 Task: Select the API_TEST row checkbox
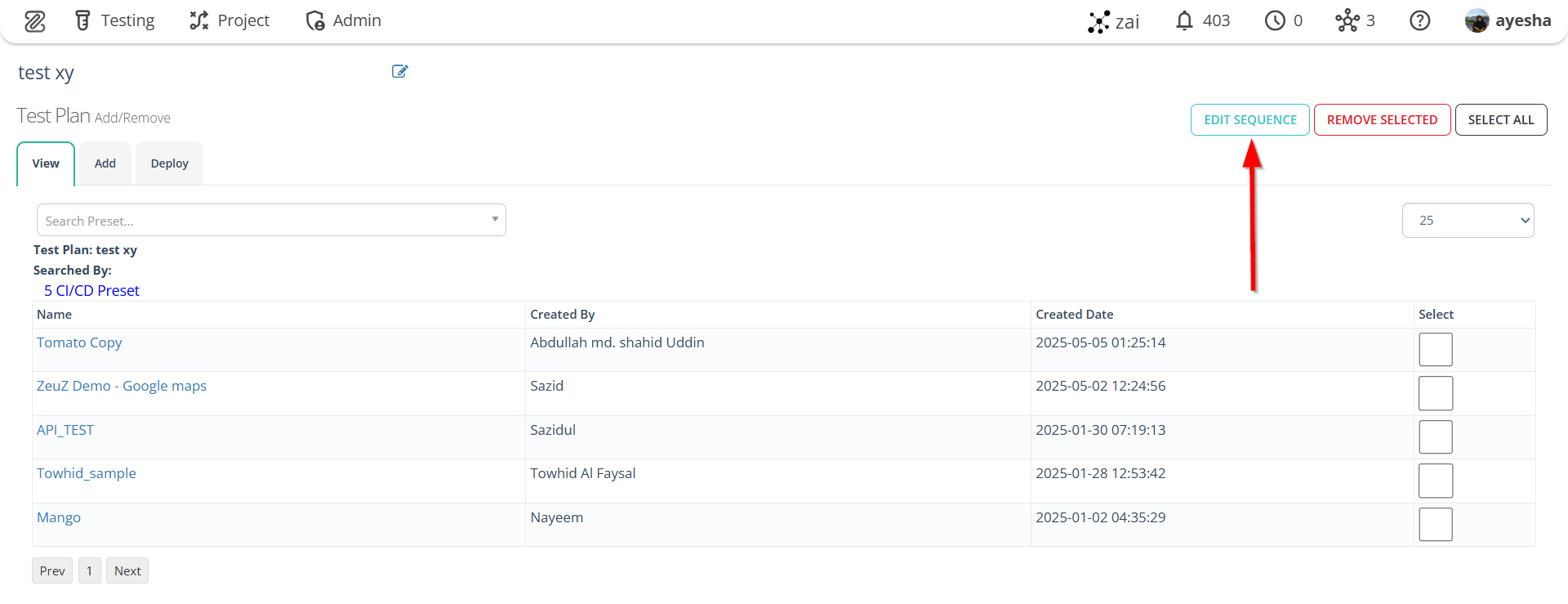(x=1436, y=437)
